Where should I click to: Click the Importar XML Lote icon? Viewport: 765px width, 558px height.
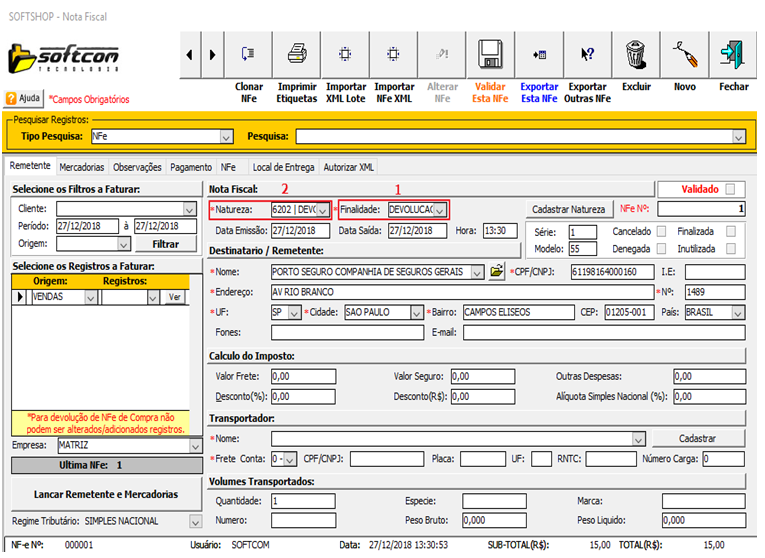tap(345, 53)
